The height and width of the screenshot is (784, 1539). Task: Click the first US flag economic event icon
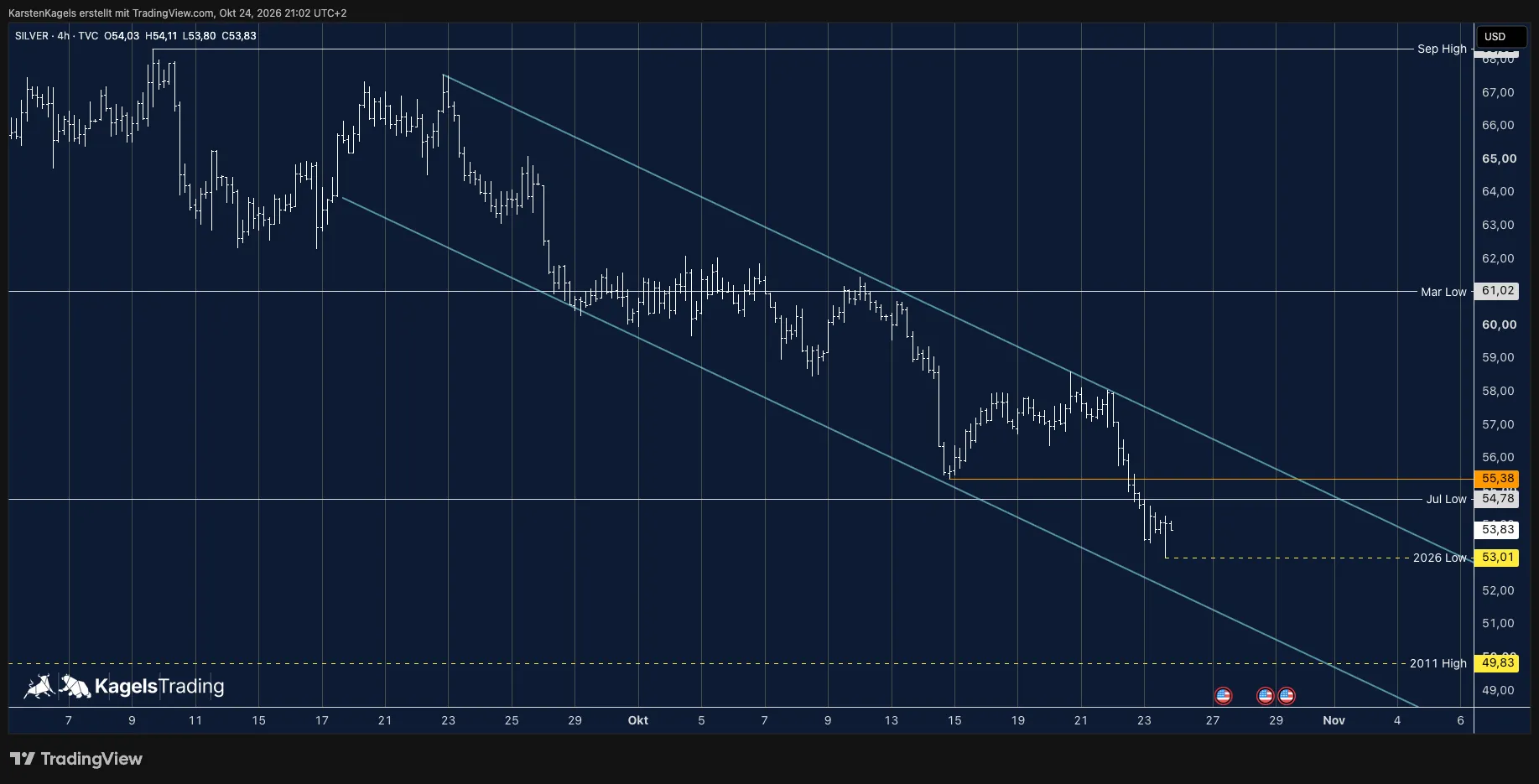1223,695
